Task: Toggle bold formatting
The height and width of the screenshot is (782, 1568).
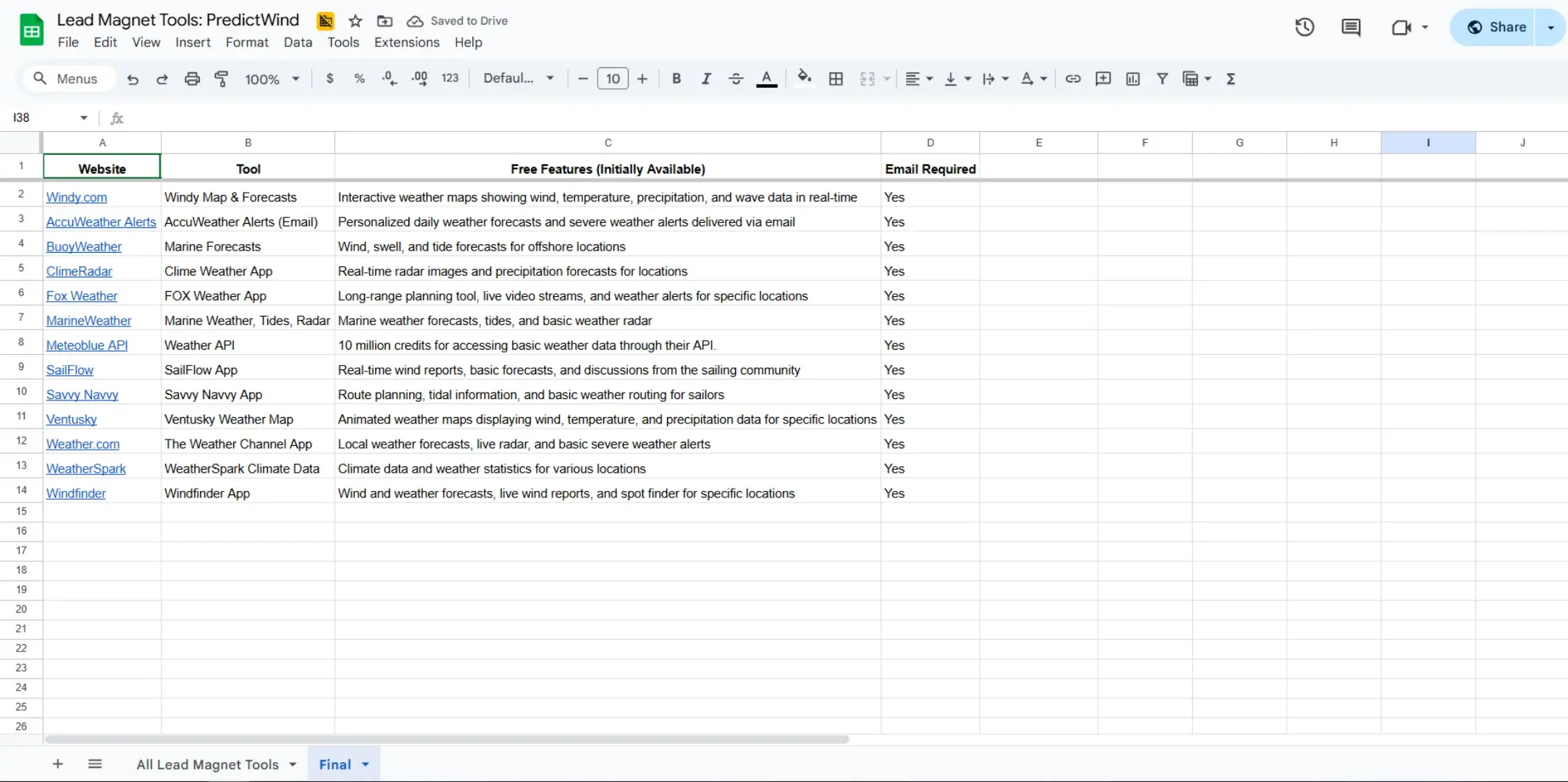Action: [676, 79]
